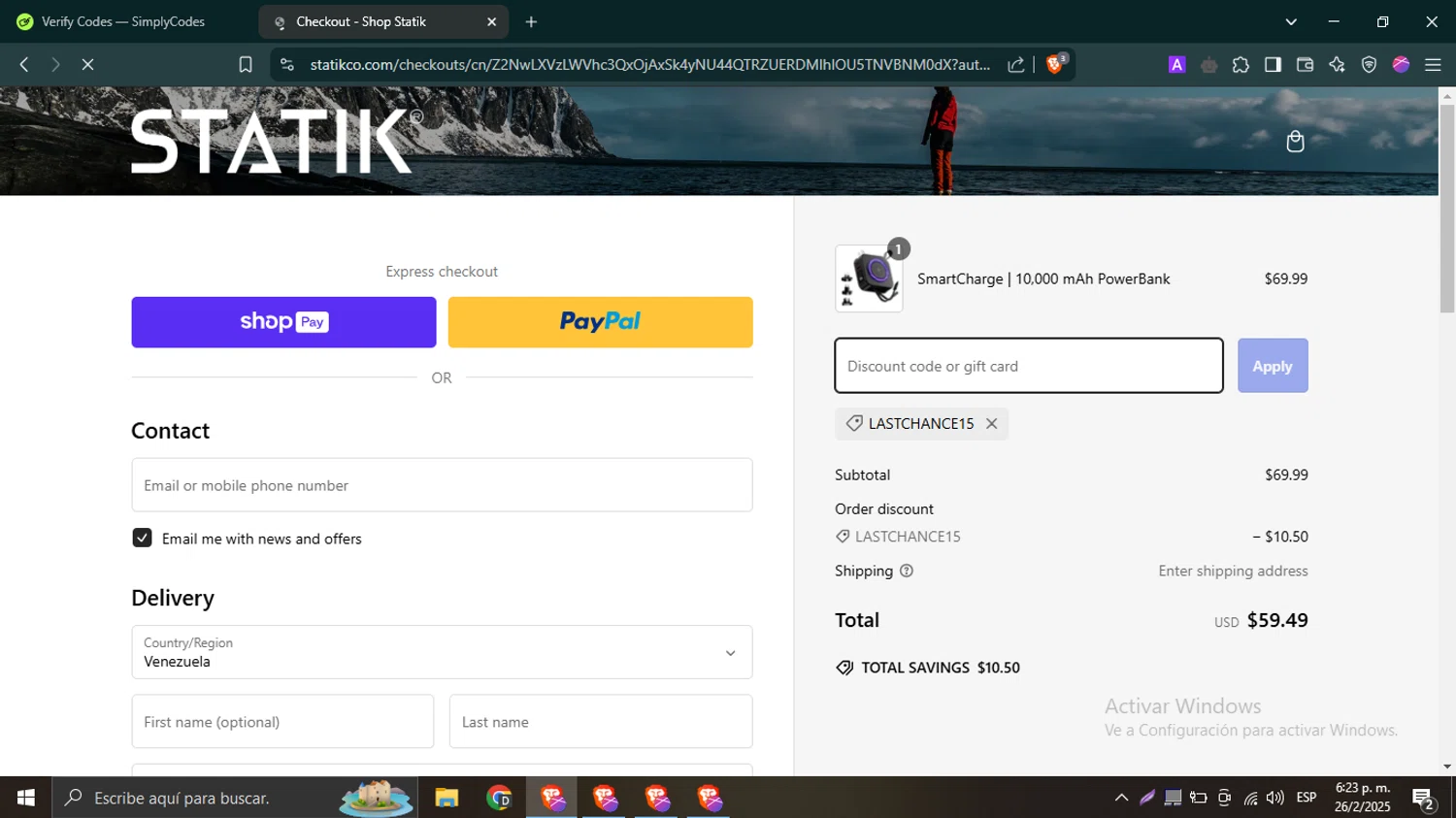Image resolution: width=1456 pixels, height=818 pixels.
Task: Click the ESP language indicator
Action: (x=1307, y=798)
